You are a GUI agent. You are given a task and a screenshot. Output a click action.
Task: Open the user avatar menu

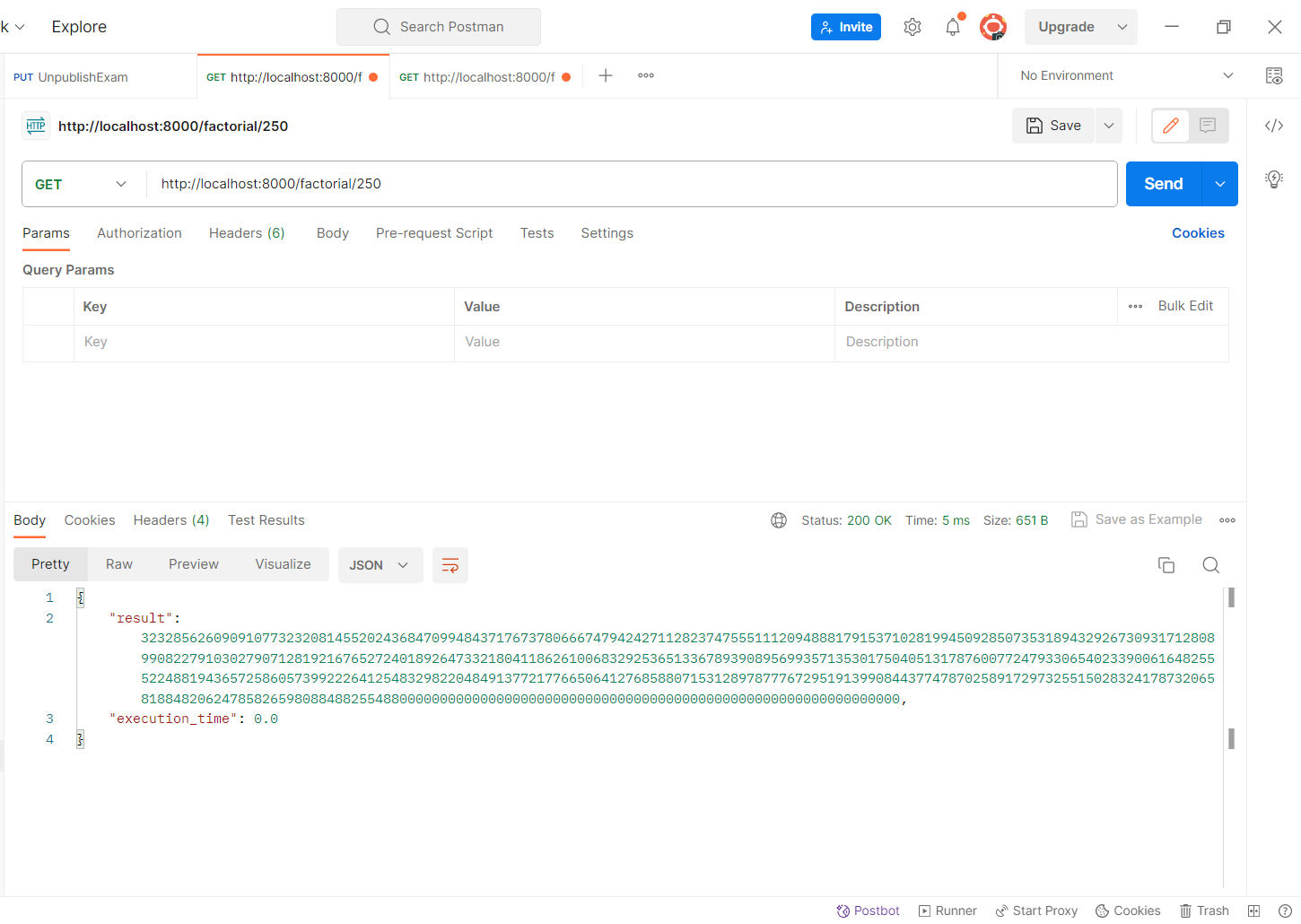click(992, 27)
